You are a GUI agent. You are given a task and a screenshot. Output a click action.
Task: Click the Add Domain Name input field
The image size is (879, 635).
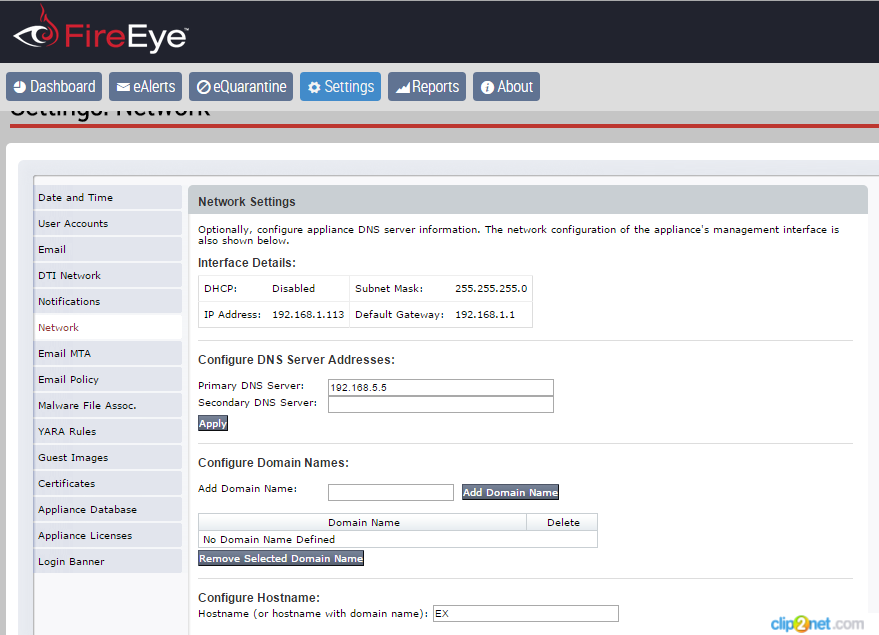click(x=391, y=492)
